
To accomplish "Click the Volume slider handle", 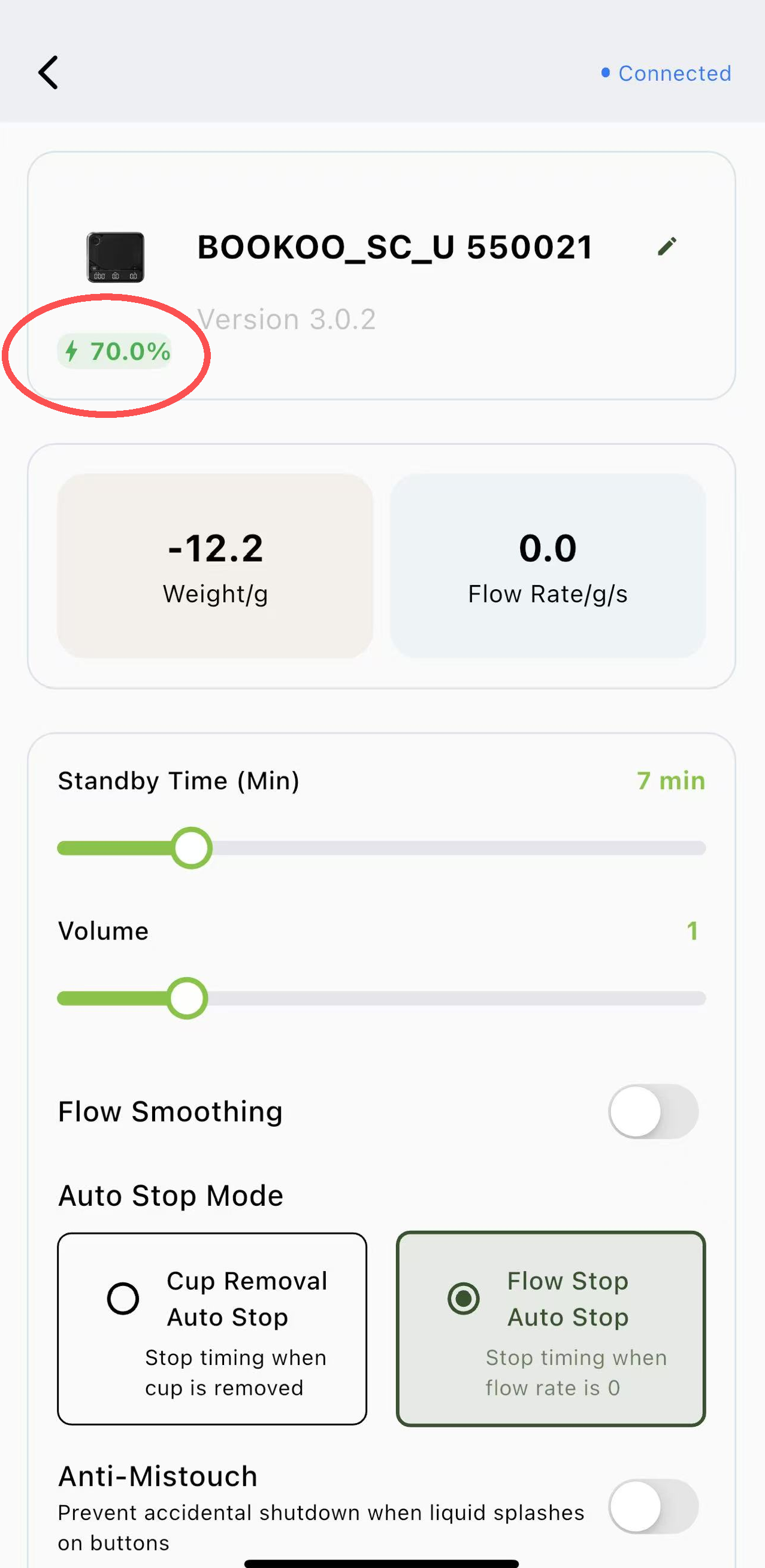I will tap(187, 998).
